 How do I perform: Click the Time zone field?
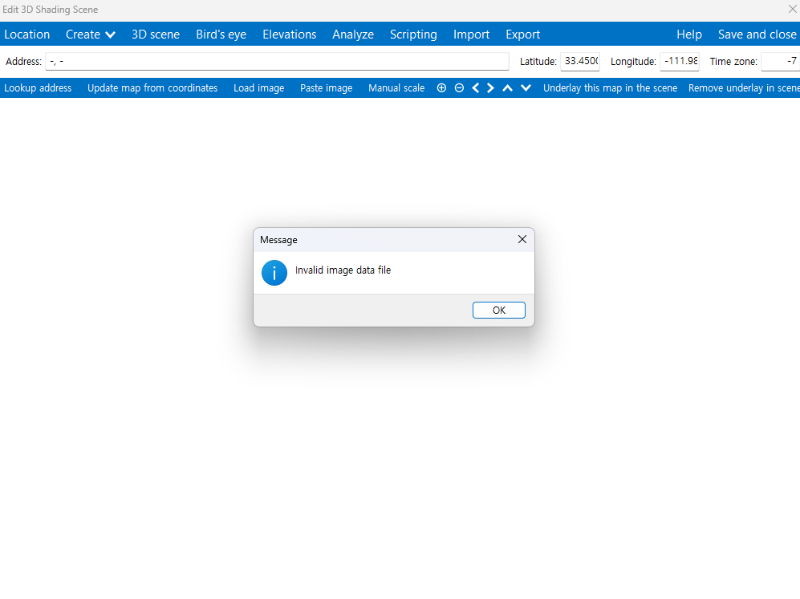[780, 61]
